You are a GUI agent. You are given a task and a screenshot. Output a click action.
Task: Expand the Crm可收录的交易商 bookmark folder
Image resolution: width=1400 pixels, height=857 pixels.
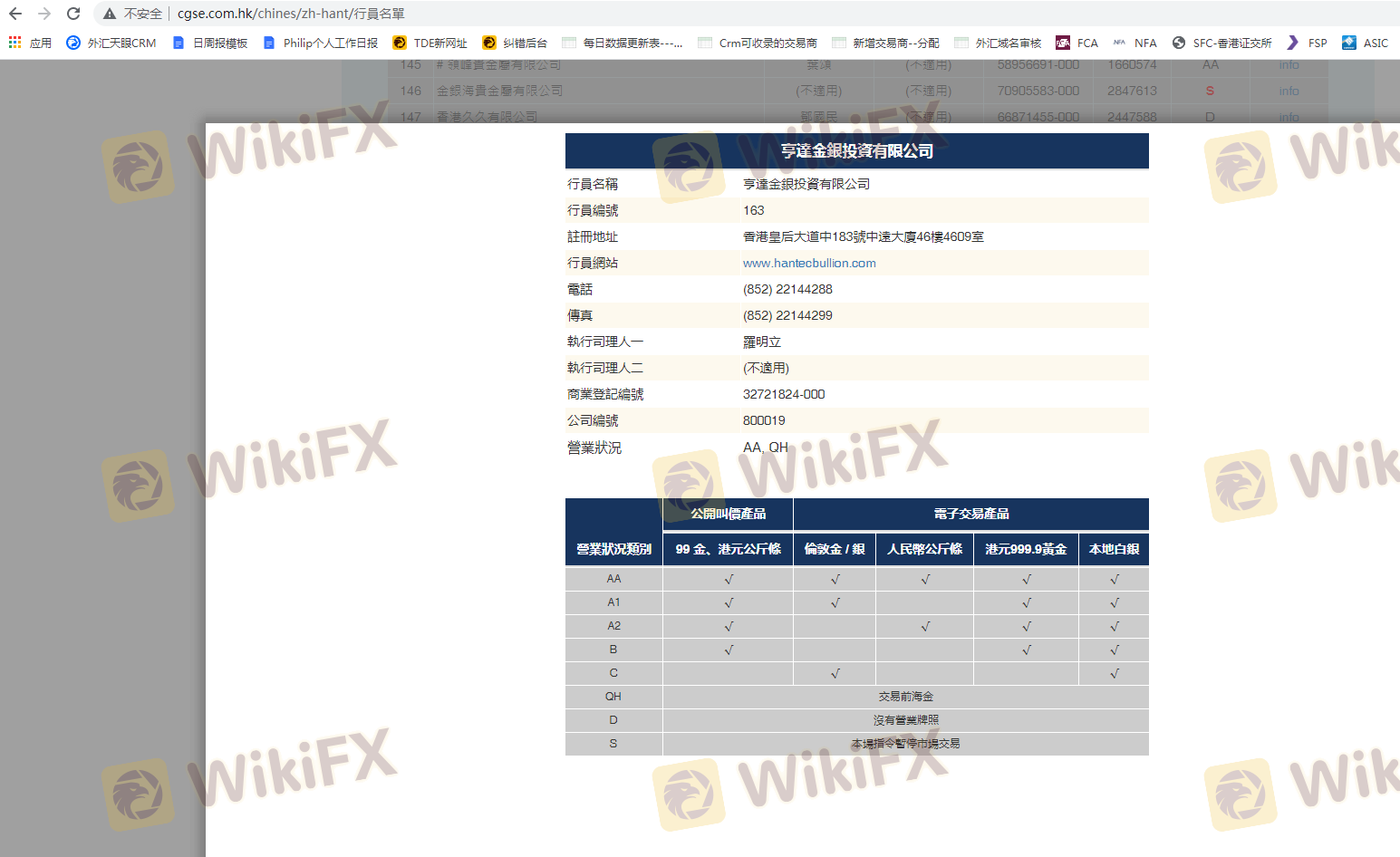(x=758, y=43)
